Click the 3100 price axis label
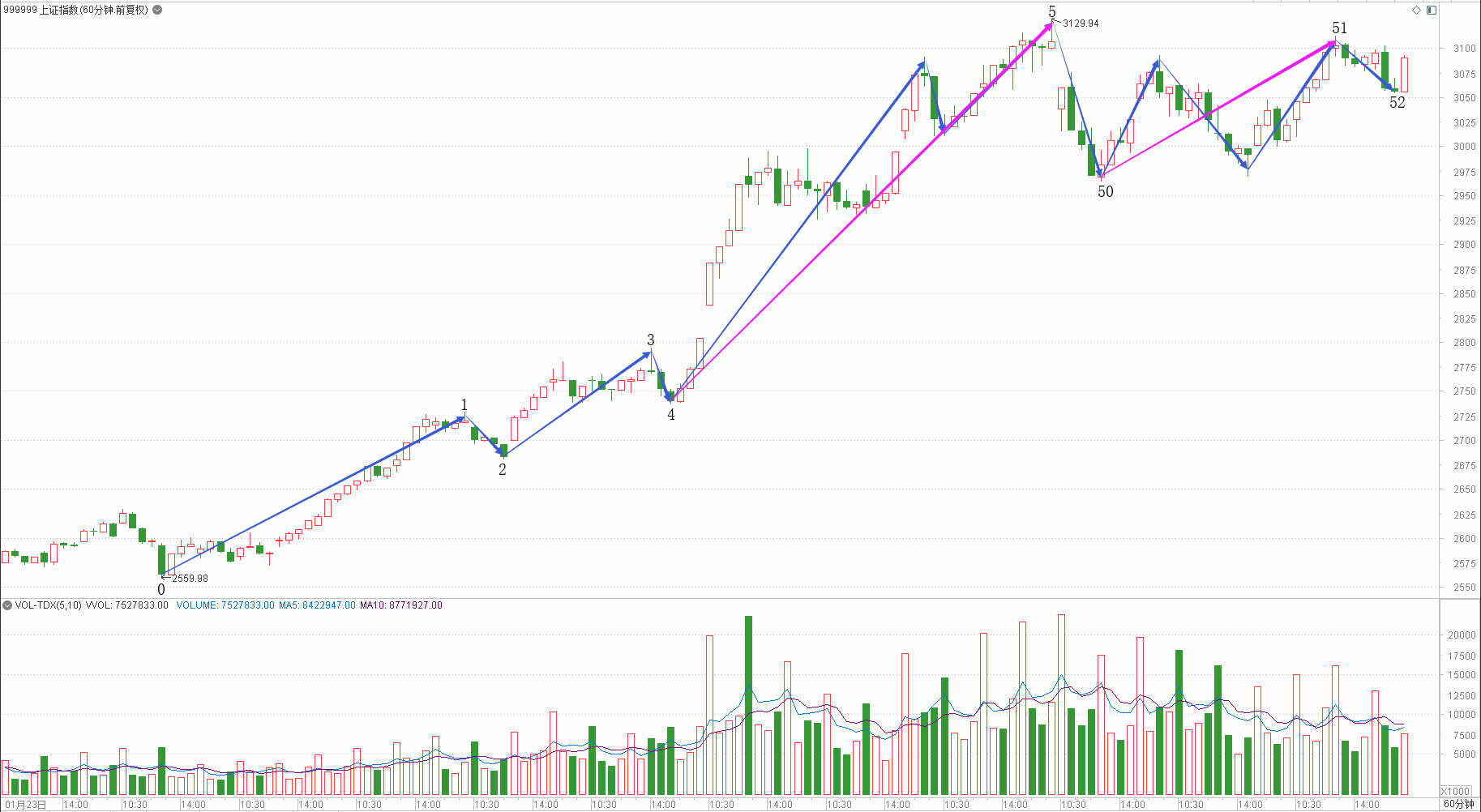The image size is (1481, 812). 1464,49
